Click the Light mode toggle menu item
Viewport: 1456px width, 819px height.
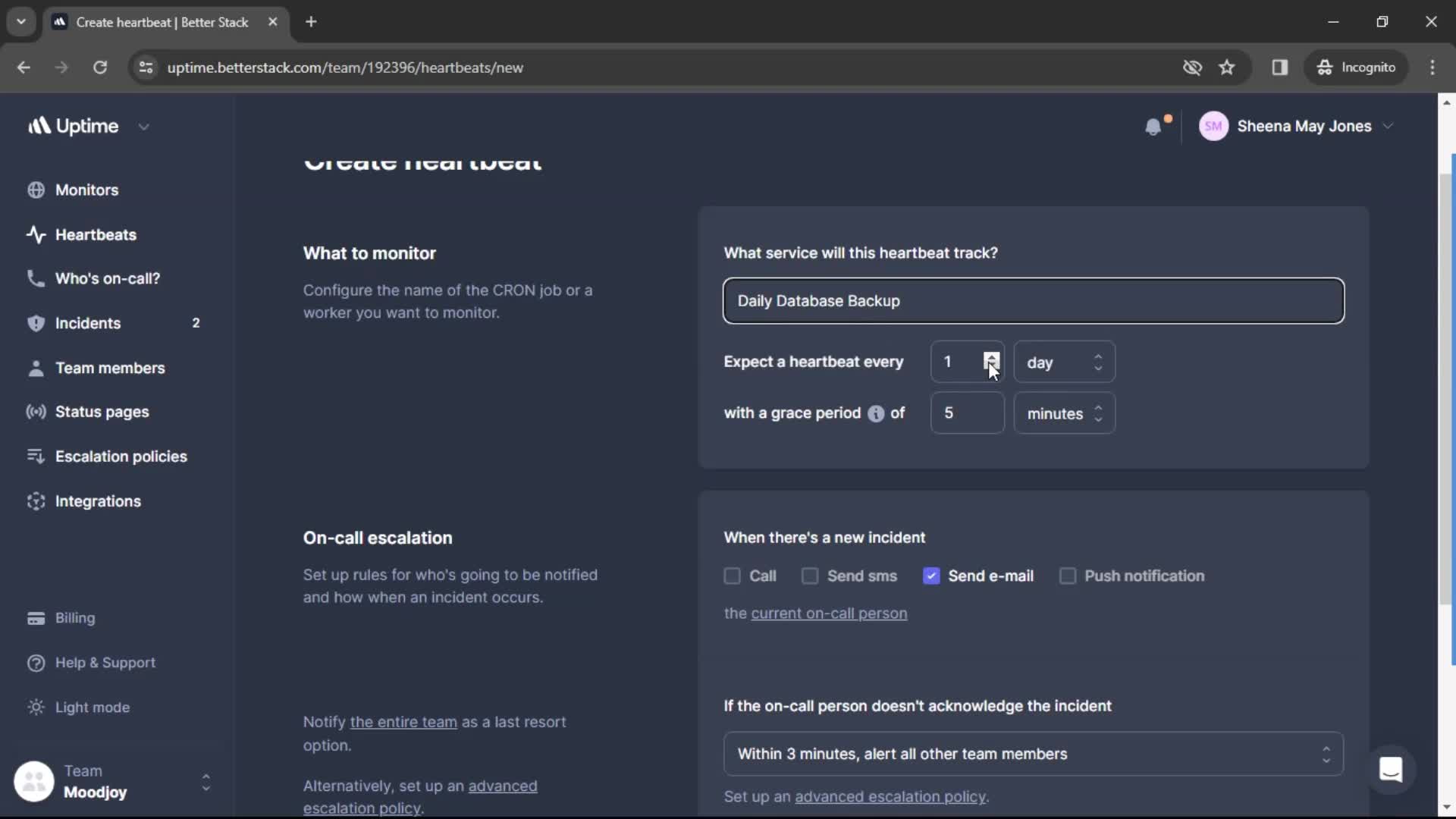(x=93, y=707)
